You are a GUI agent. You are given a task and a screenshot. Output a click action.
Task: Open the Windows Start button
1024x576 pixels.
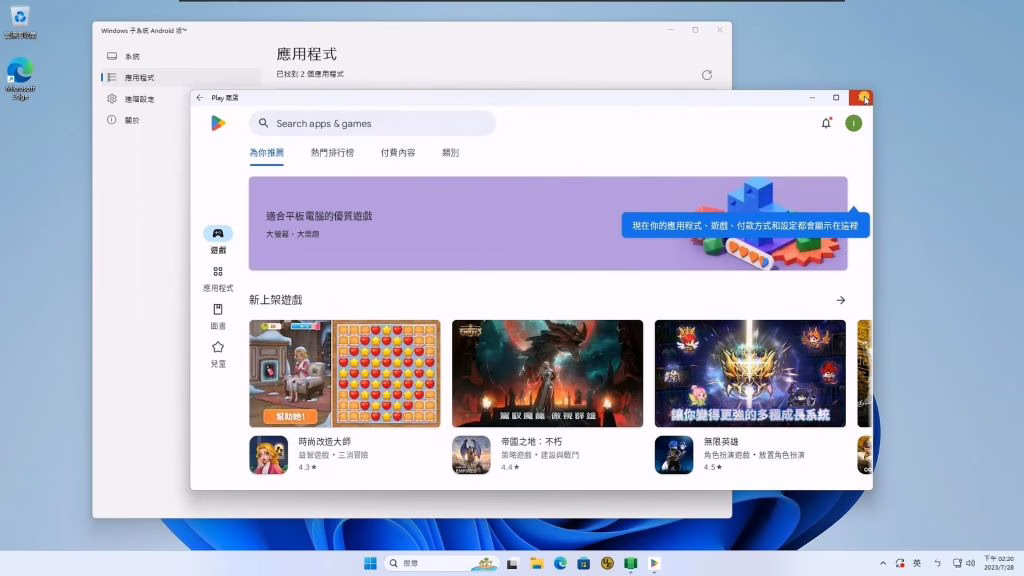(x=370, y=563)
